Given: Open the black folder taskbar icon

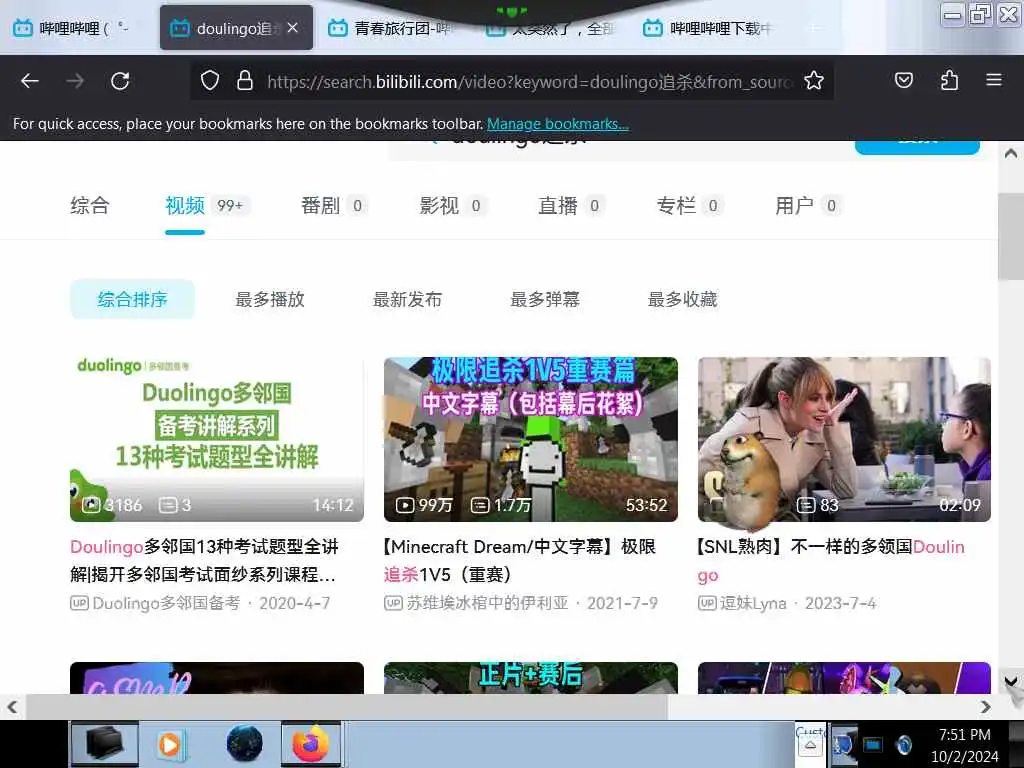Looking at the screenshot, I should [x=104, y=744].
